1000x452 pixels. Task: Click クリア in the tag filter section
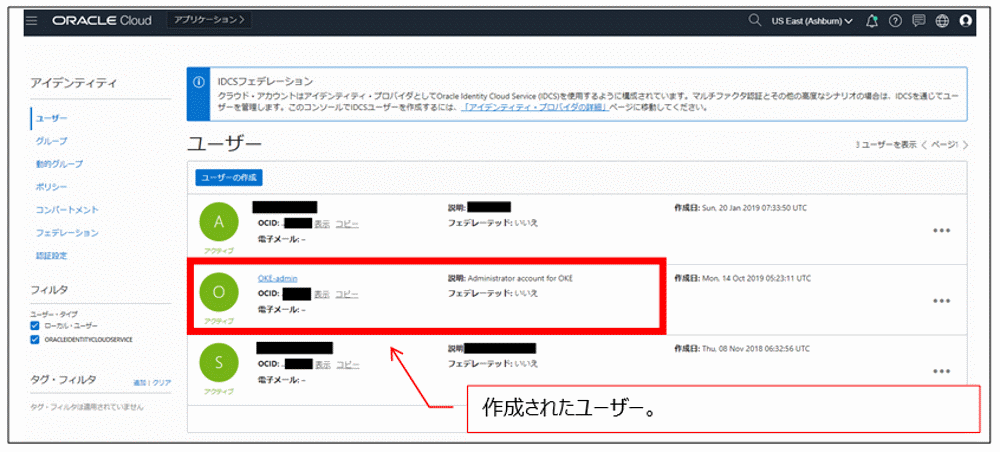(x=162, y=383)
